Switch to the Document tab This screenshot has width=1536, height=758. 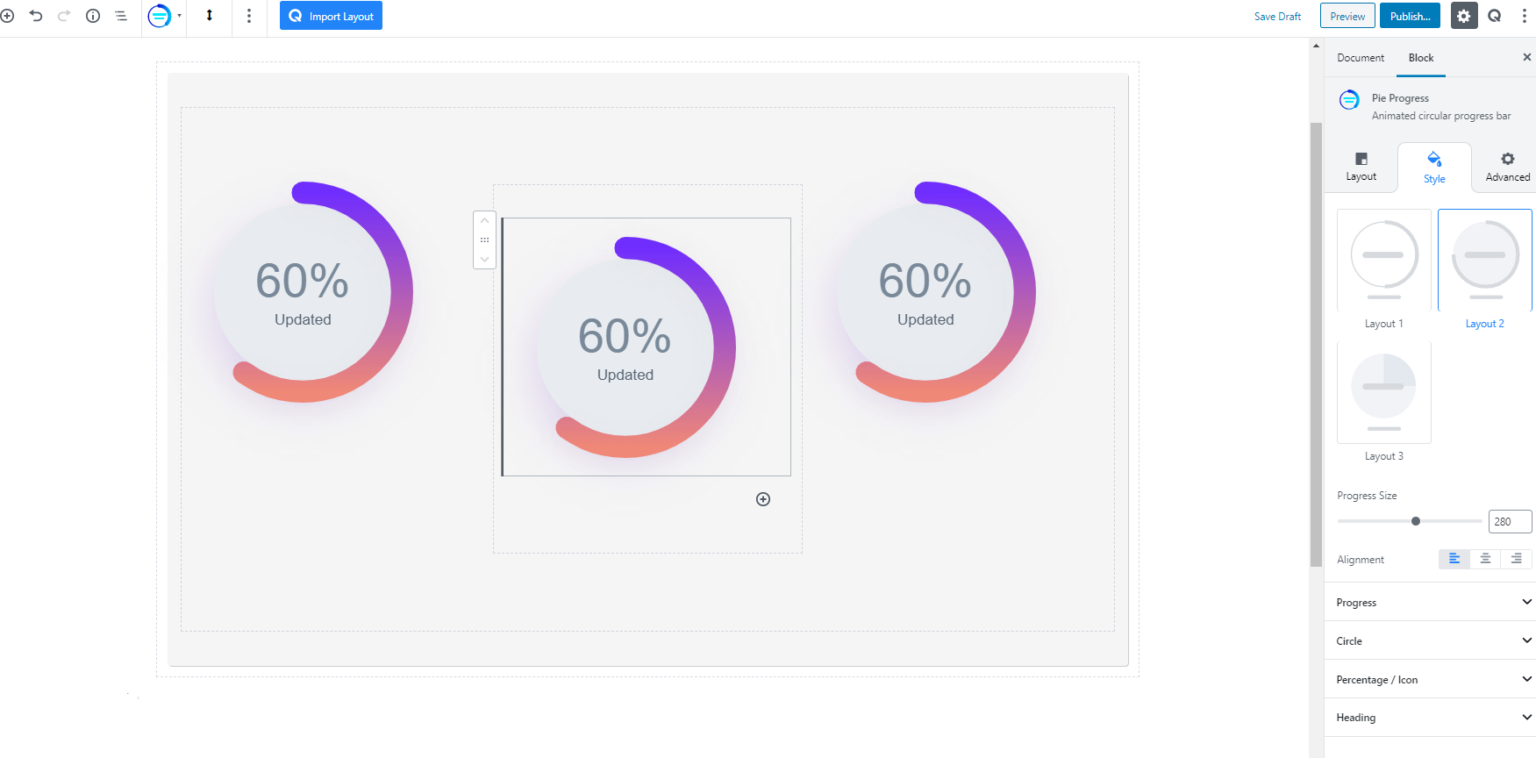[x=1360, y=58]
